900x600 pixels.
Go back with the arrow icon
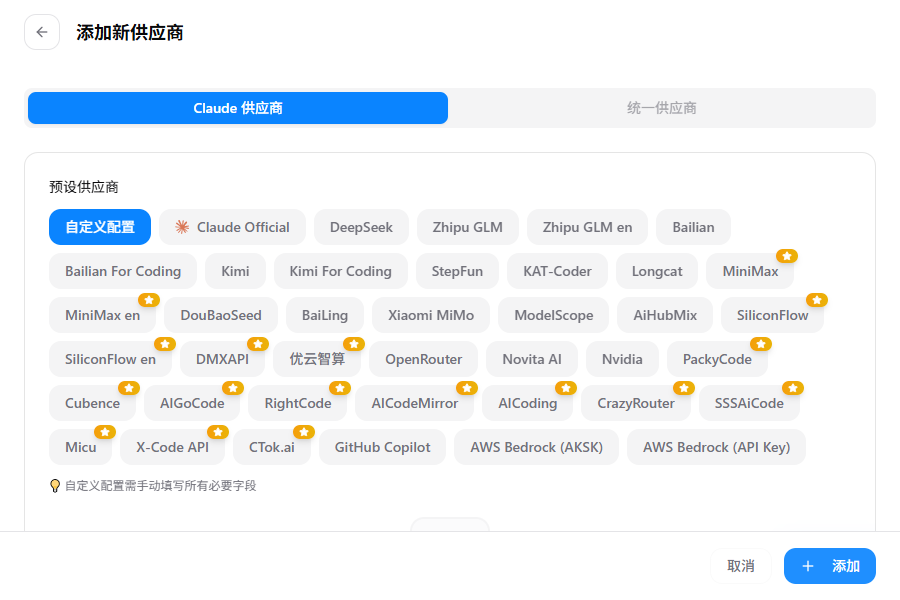[42, 32]
